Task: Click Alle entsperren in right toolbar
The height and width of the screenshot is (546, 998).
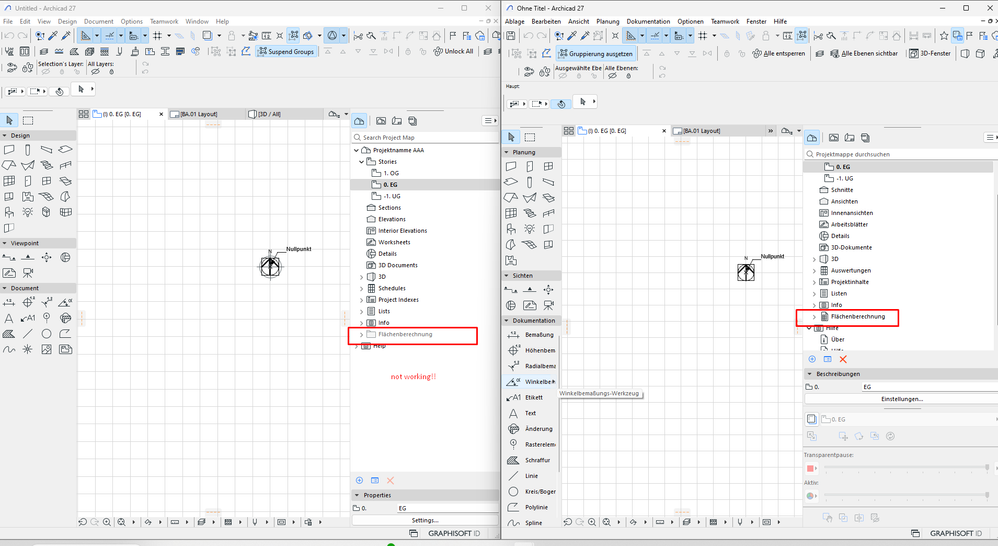Action: [778, 53]
